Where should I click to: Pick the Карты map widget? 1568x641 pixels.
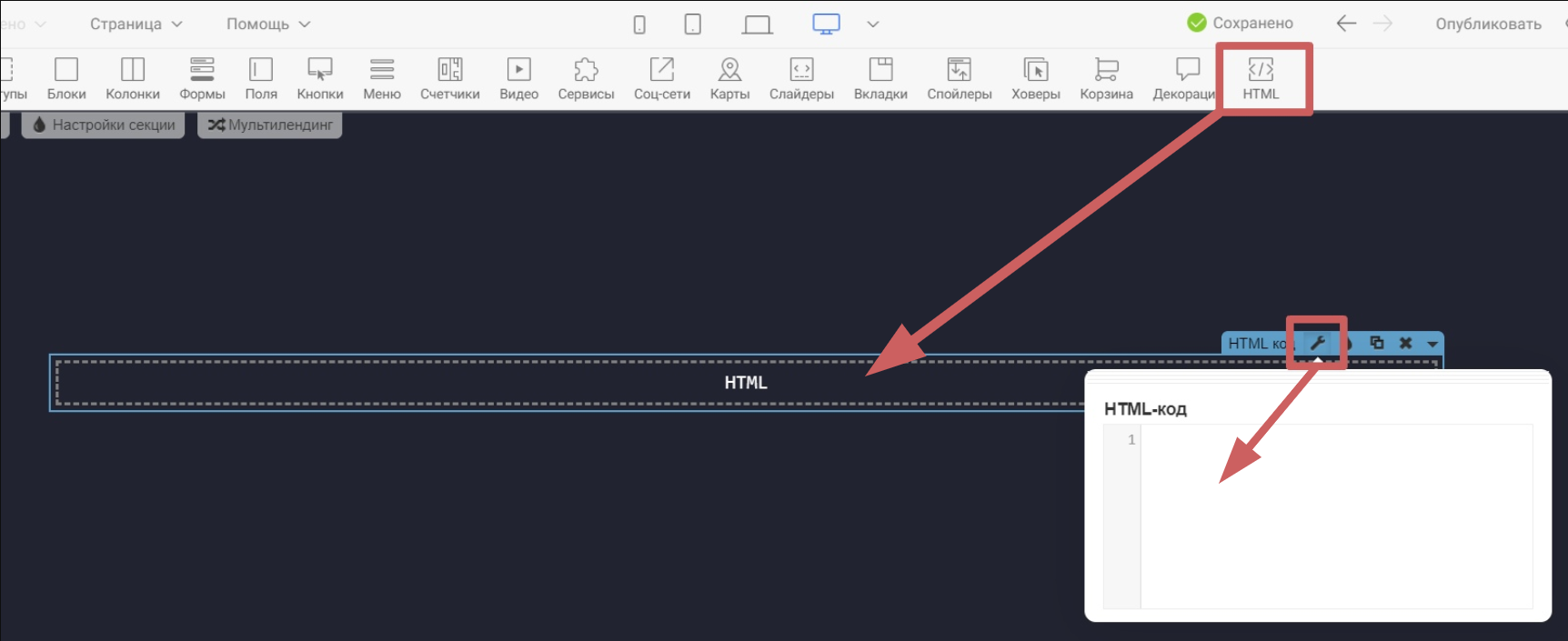[x=729, y=78]
